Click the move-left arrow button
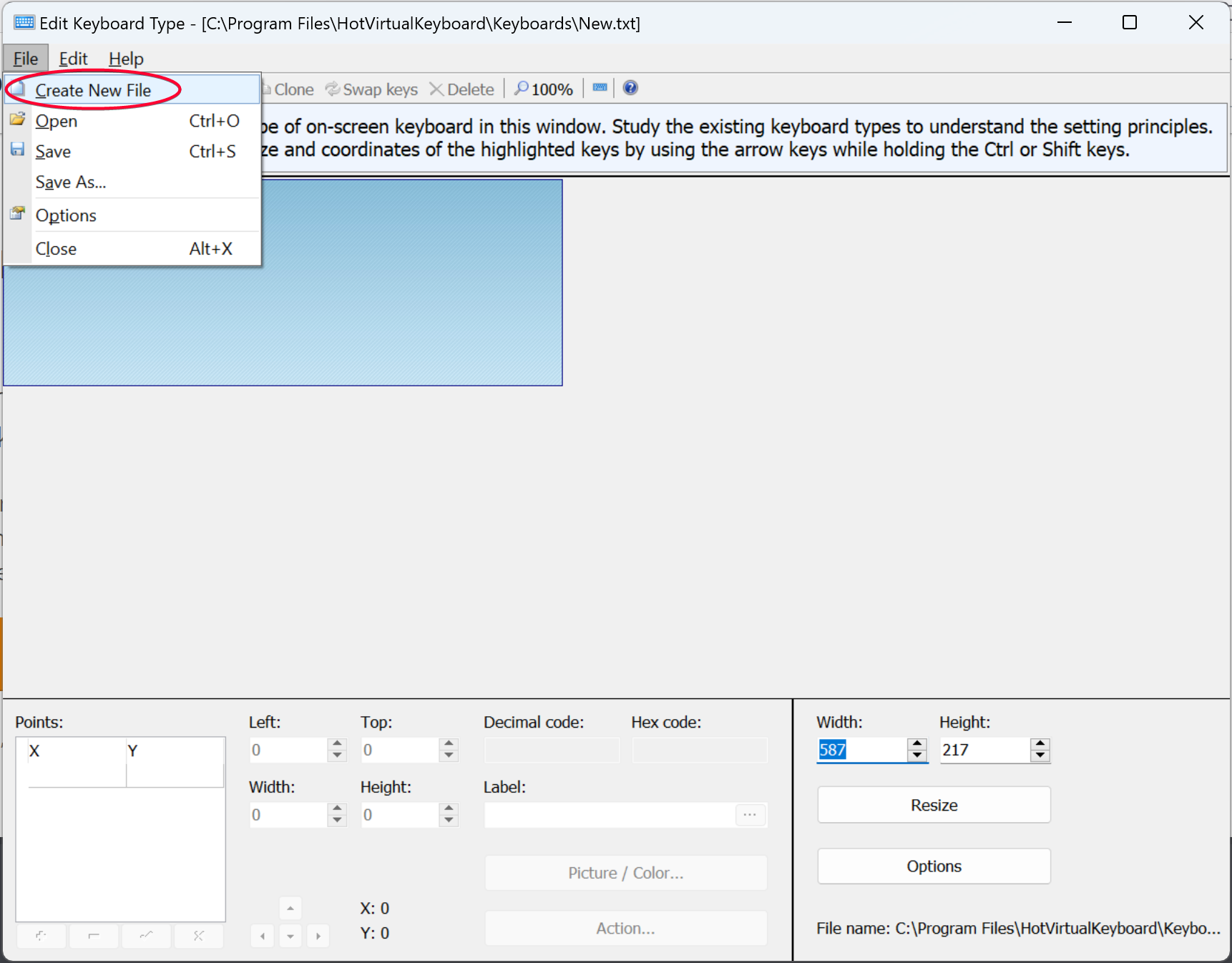Viewport: 1232px width, 963px height. coord(263,936)
